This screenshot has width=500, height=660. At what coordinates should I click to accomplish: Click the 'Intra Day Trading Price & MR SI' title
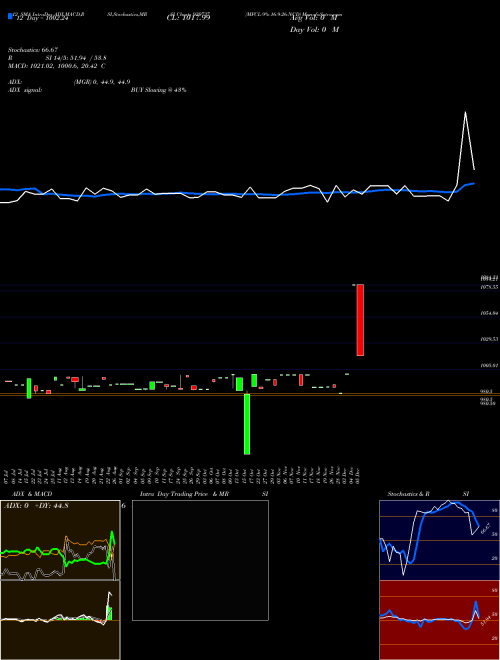(204, 494)
